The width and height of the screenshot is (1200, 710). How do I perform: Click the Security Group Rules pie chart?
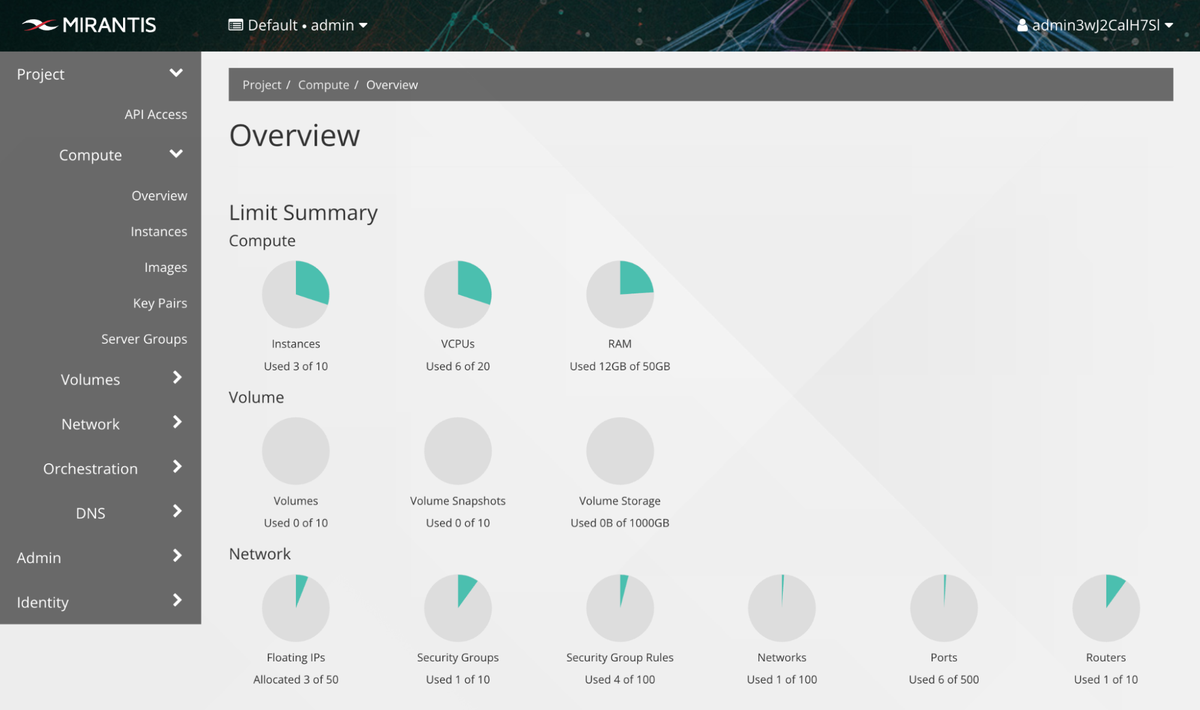point(620,608)
